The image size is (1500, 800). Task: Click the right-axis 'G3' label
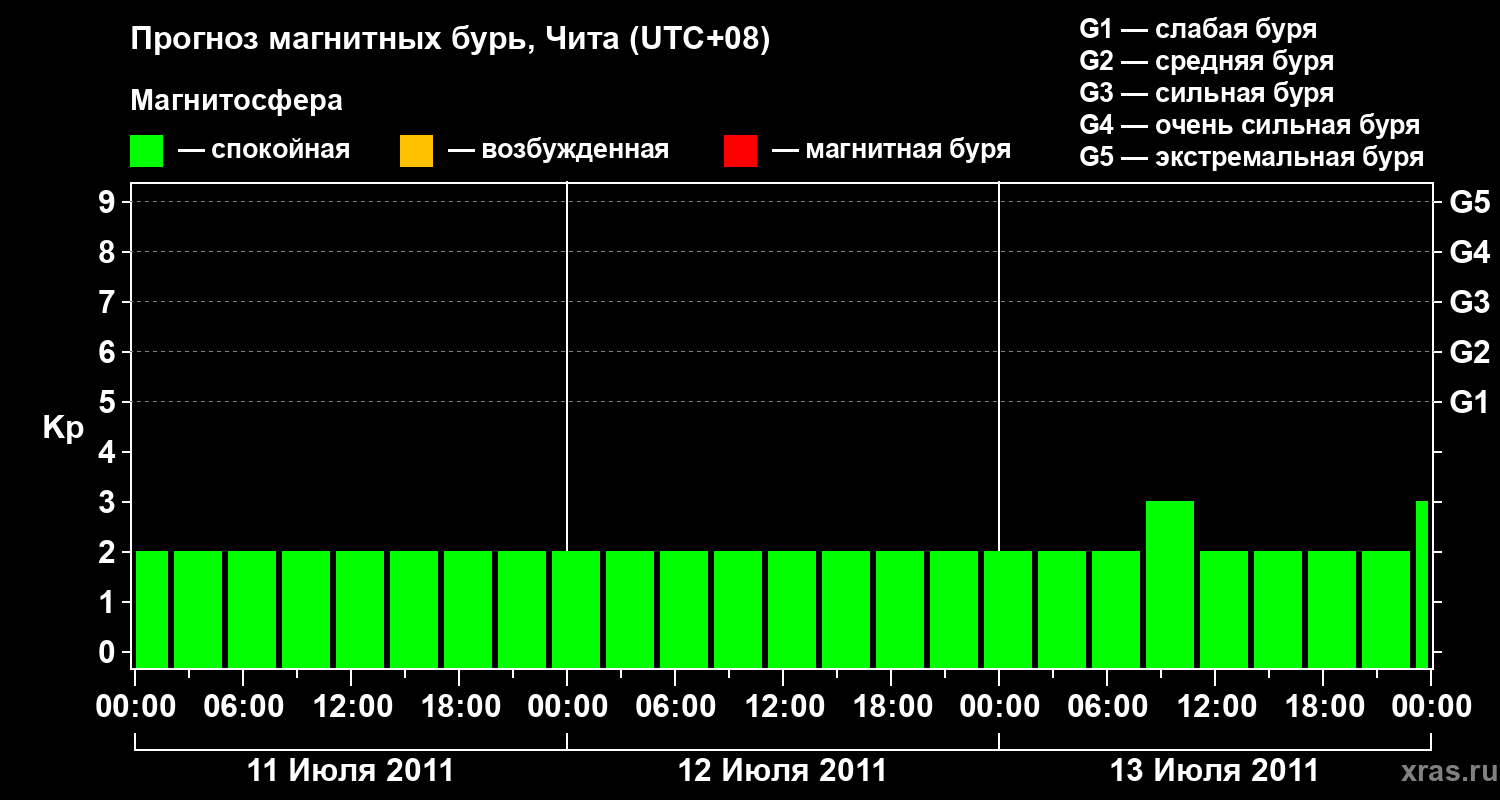point(1469,303)
